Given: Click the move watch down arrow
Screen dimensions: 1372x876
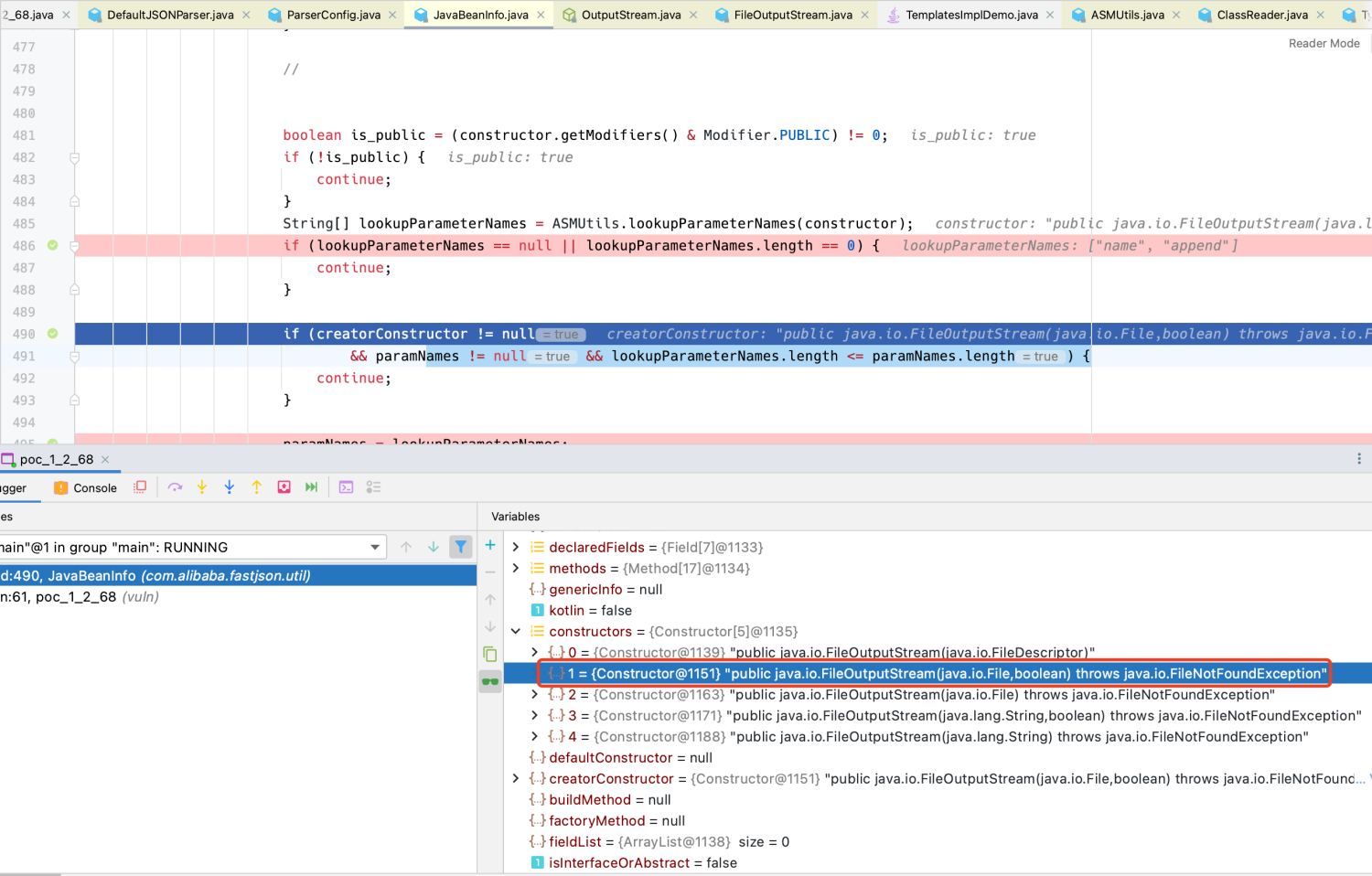Looking at the screenshot, I should coord(490,627).
